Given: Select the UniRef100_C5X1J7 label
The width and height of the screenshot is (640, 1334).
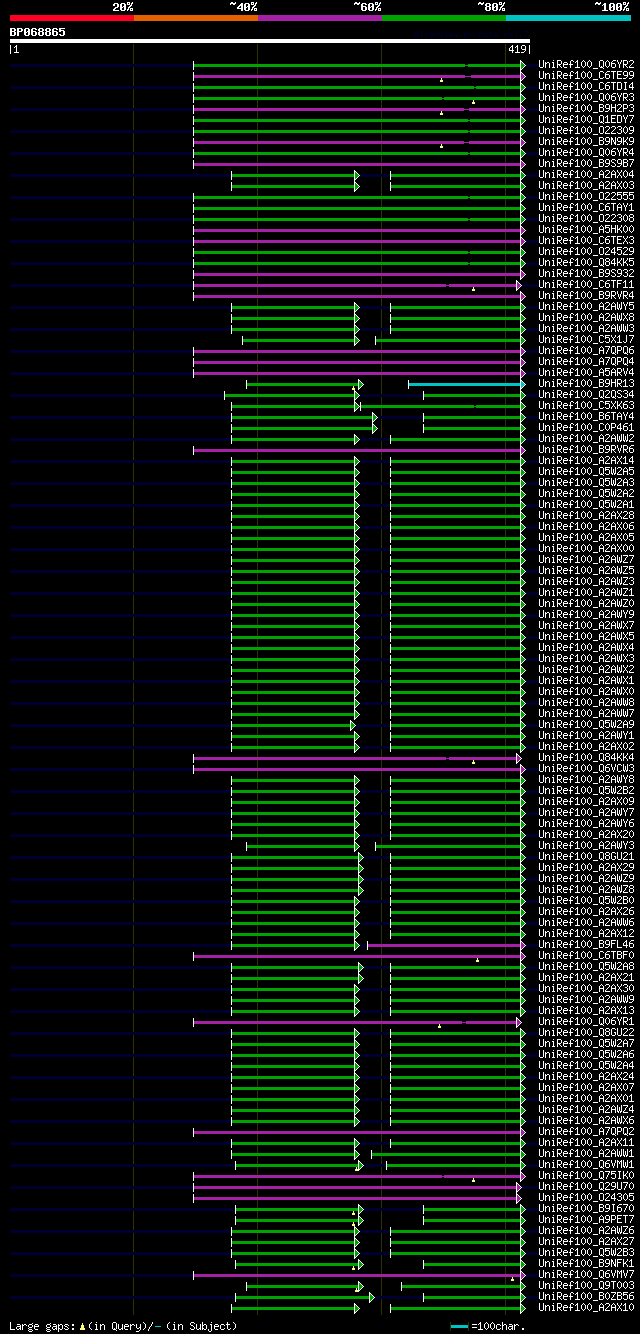Looking at the screenshot, I should coord(586,340).
